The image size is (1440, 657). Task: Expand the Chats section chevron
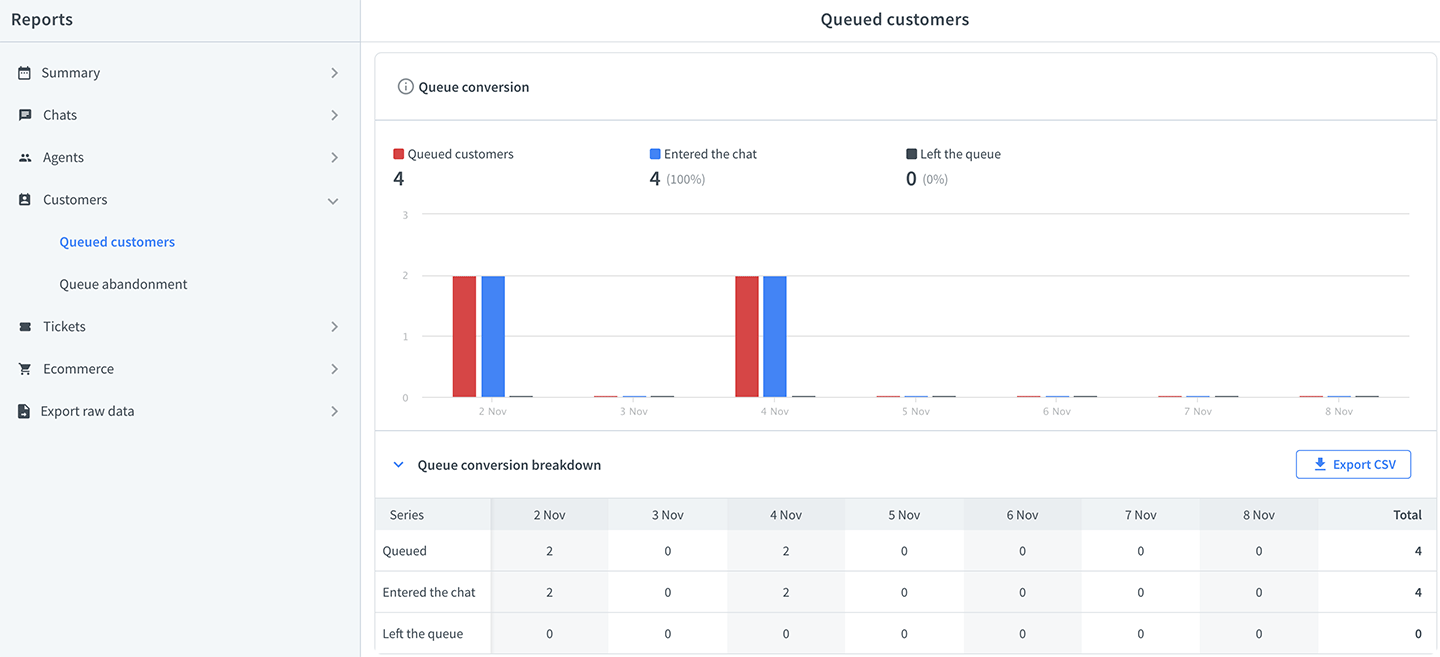(334, 115)
